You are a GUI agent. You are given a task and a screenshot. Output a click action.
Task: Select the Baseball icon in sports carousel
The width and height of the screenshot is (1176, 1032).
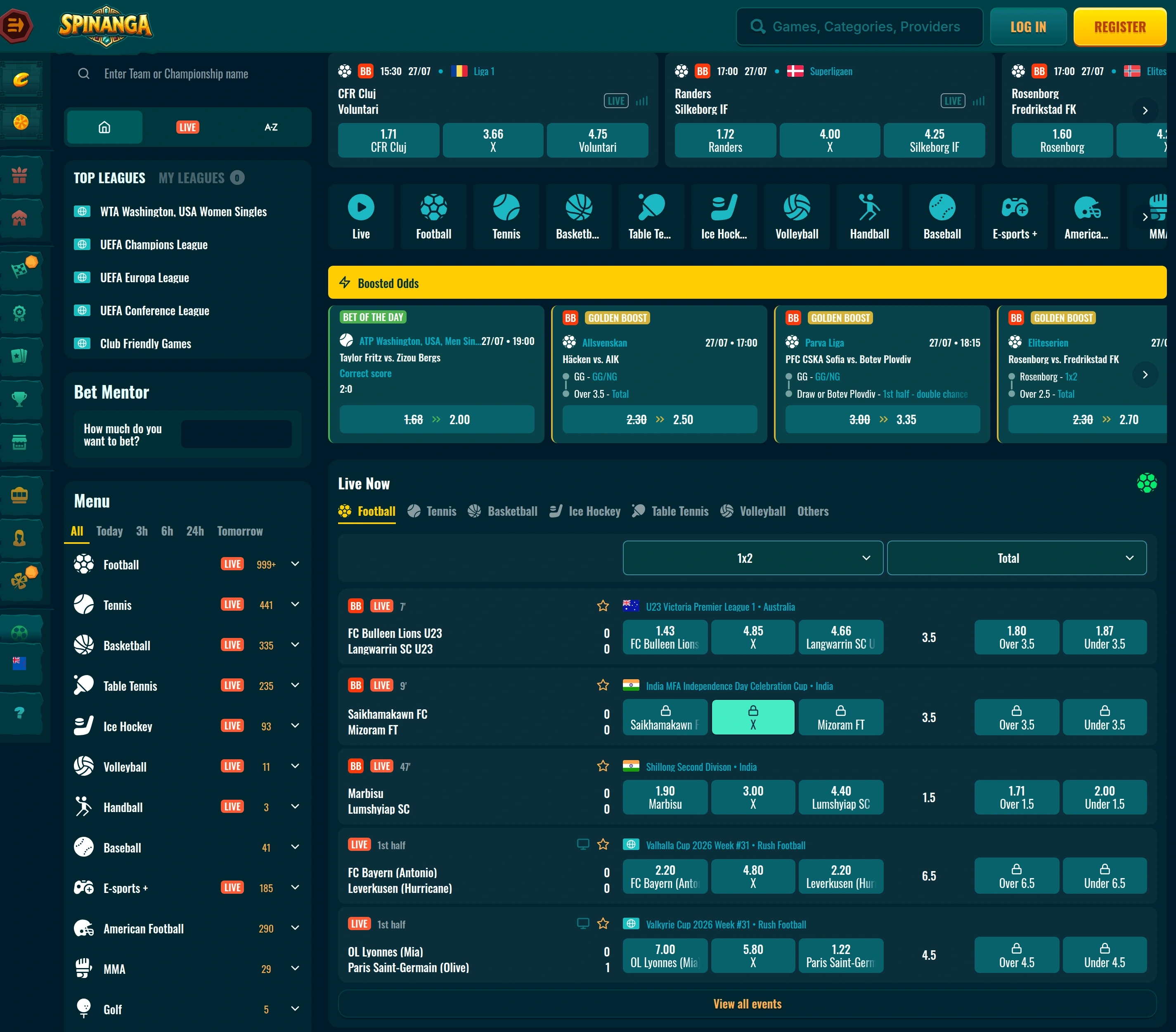(x=942, y=217)
